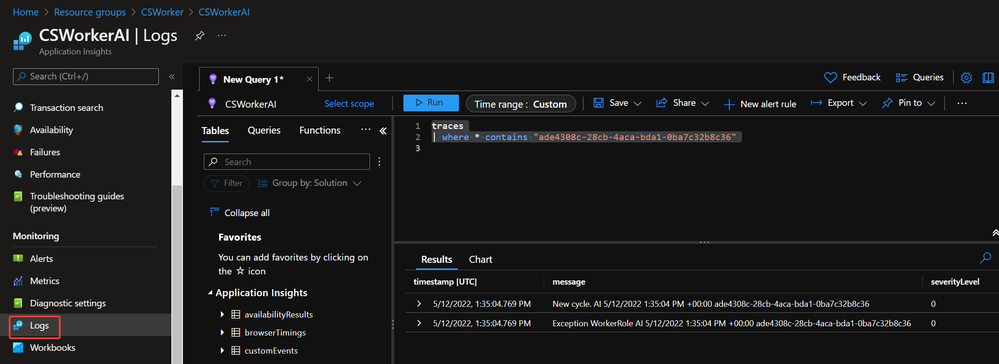Collapse the query editor with the double chevron
Image resolution: width=999 pixels, height=364 pixels.
coord(995,233)
